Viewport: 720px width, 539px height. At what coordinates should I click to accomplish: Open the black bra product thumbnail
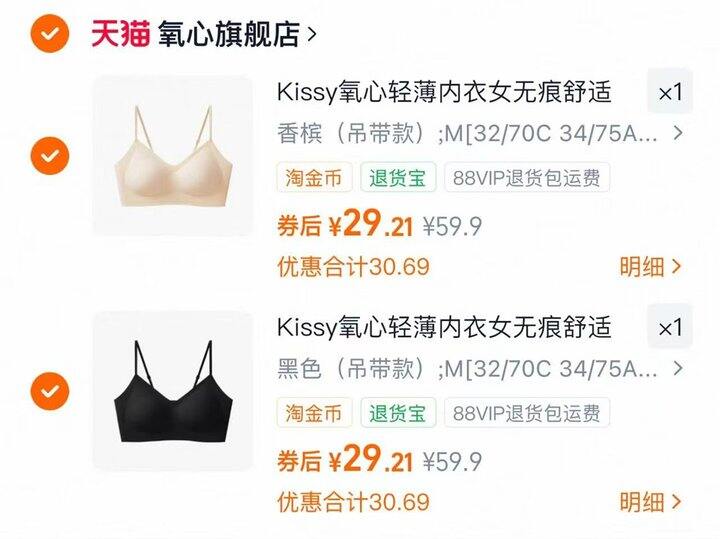[x=173, y=391]
